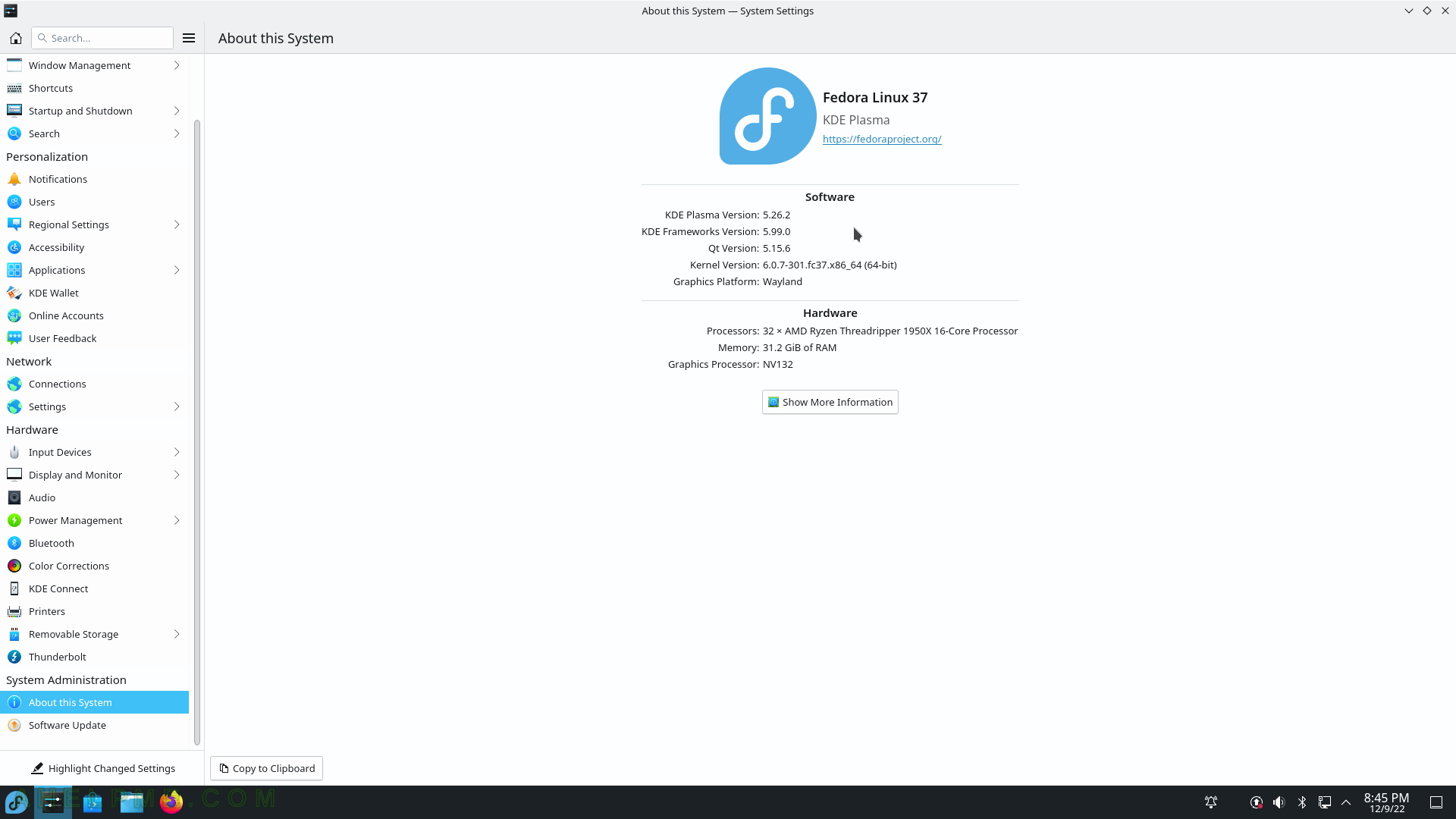Open the Display and Monitor icon
Image resolution: width=1456 pixels, height=819 pixels.
tap(14, 475)
